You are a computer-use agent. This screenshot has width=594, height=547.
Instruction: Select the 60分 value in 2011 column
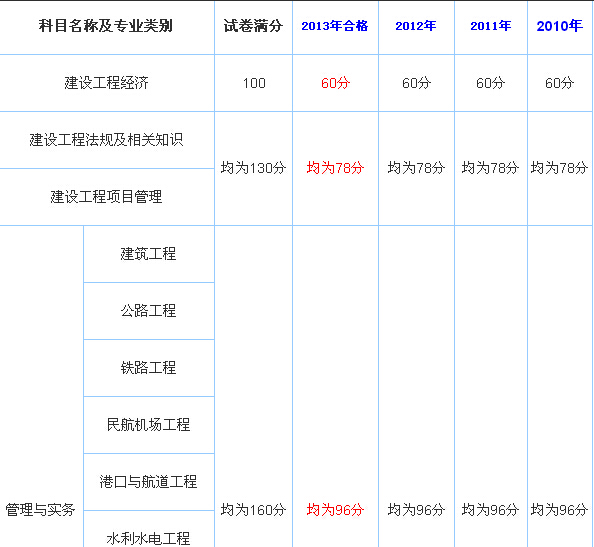[490, 83]
